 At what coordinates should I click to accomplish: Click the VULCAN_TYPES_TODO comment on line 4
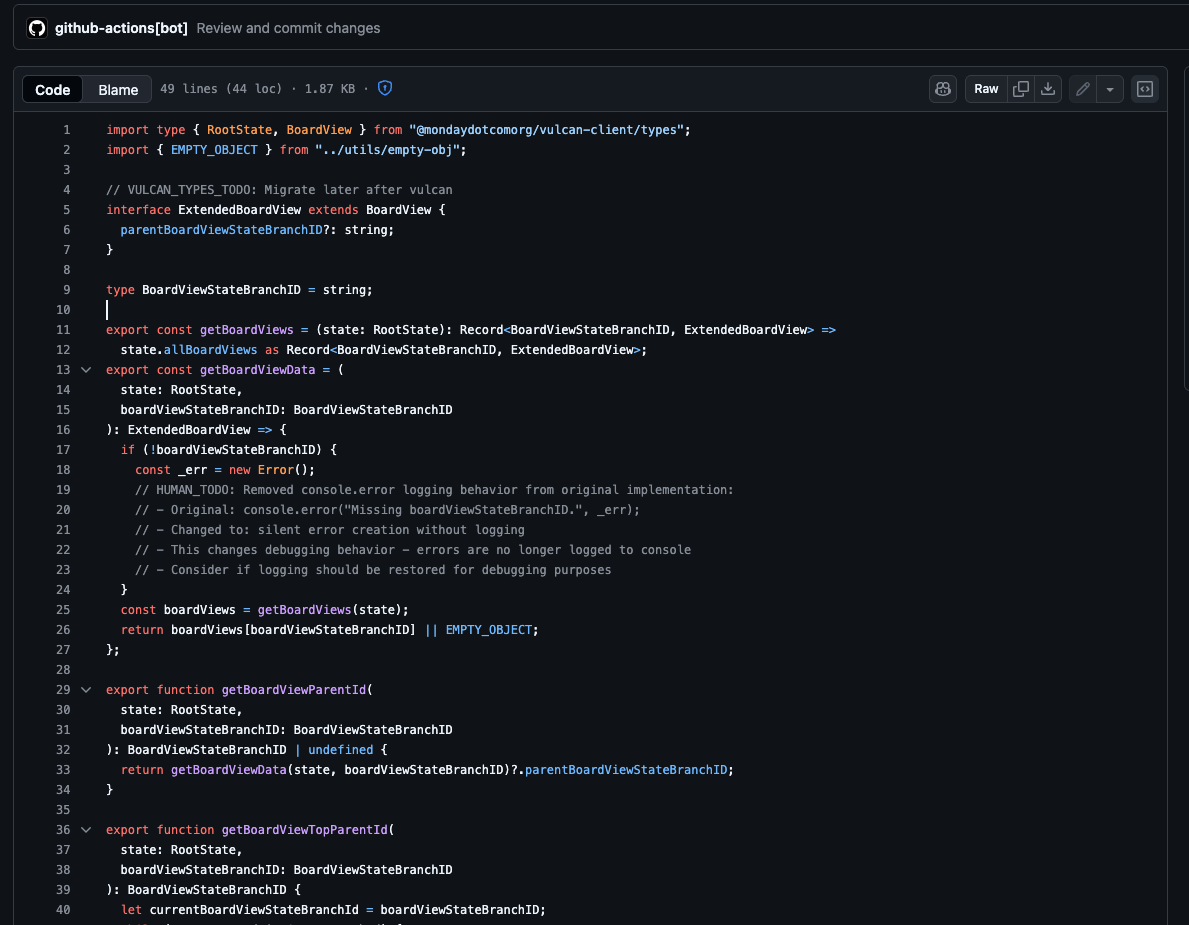279,190
